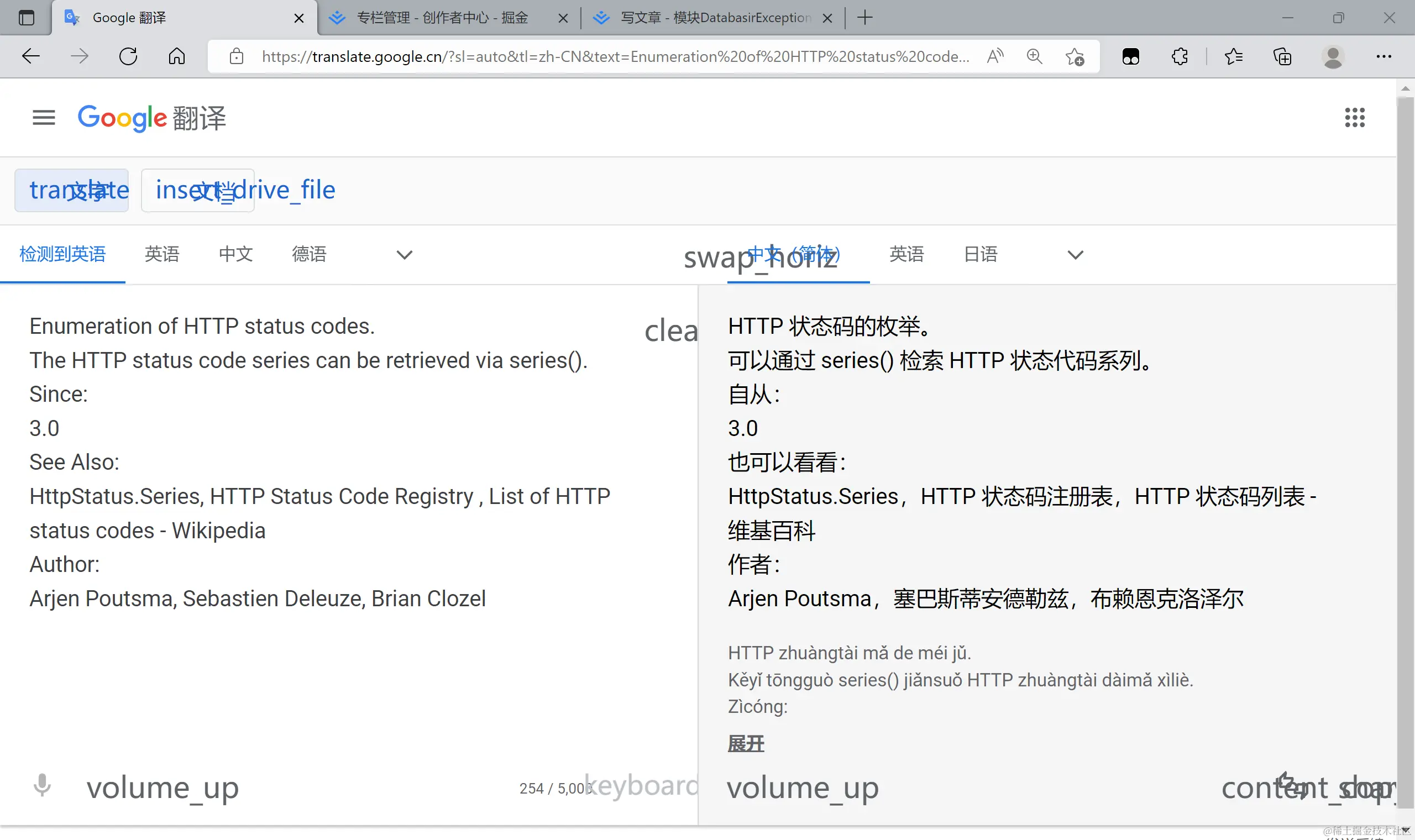Viewport: 1415px width, 840px height.
Task: Expand the source language list chevron
Action: [404, 255]
